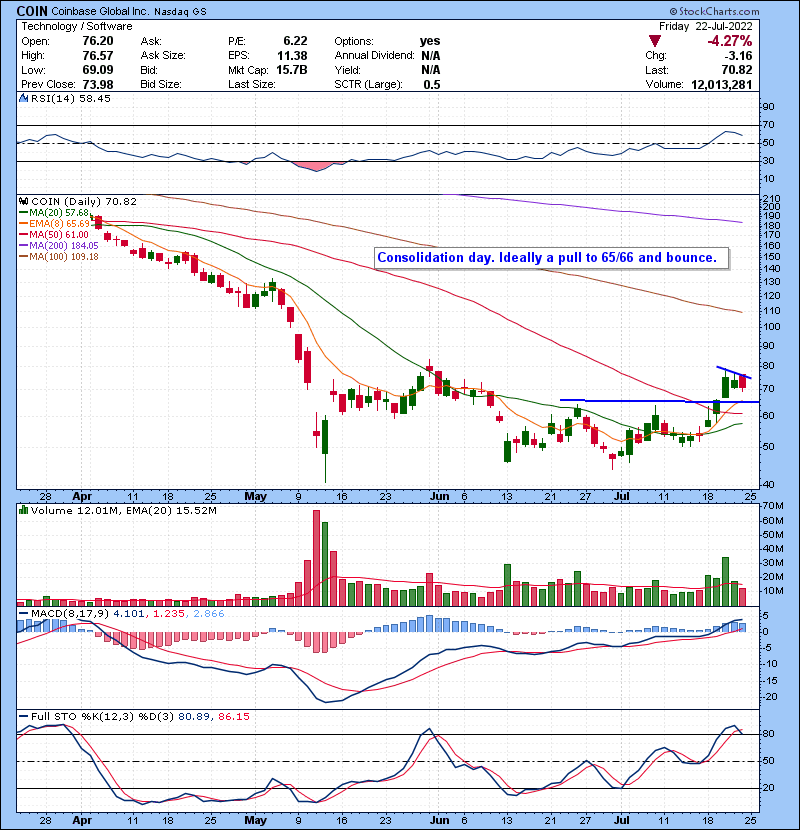
Task: Click the stochastic %D value 86.15
Action: coord(233,716)
